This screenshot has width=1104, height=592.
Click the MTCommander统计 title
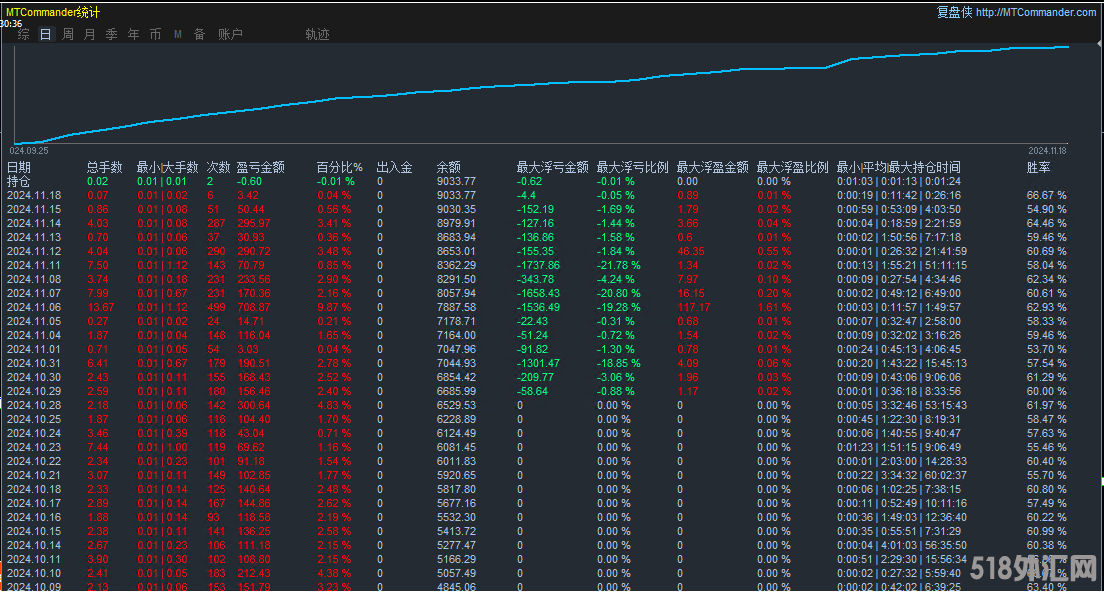[x=53, y=12]
